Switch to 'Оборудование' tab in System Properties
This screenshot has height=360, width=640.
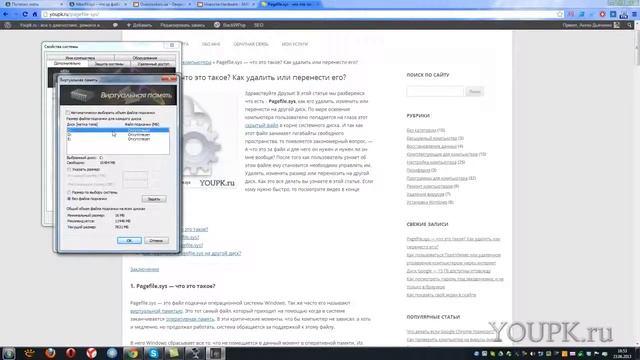(x=145, y=58)
